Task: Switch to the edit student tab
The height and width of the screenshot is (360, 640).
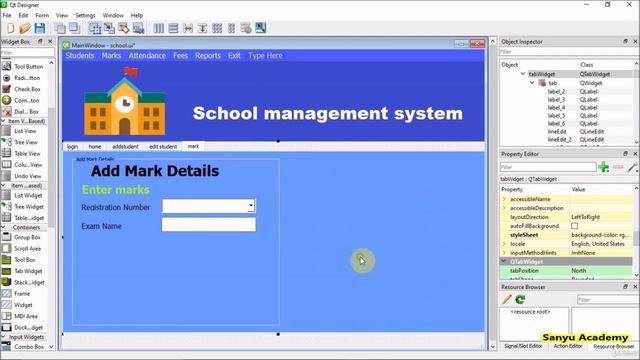Action: click(163, 147)
